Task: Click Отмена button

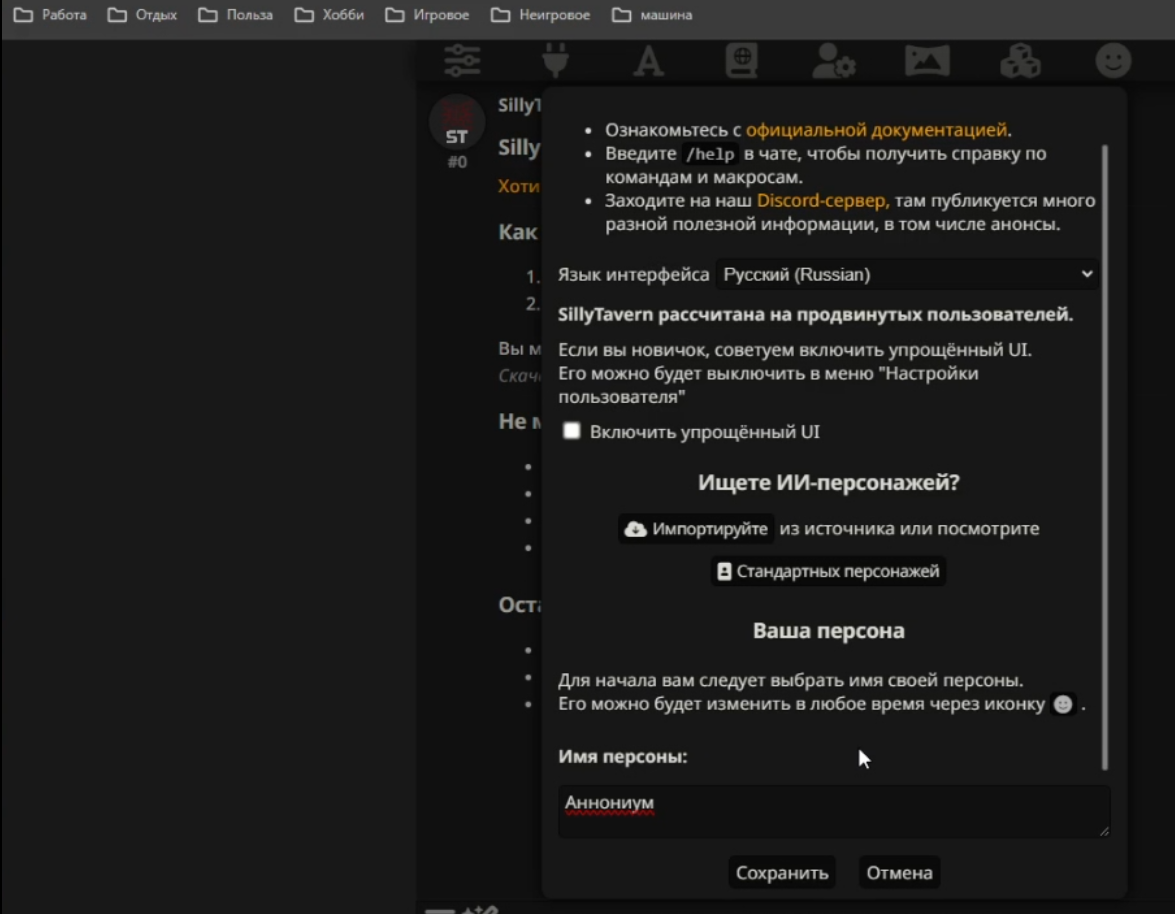Action: point(899,873)
